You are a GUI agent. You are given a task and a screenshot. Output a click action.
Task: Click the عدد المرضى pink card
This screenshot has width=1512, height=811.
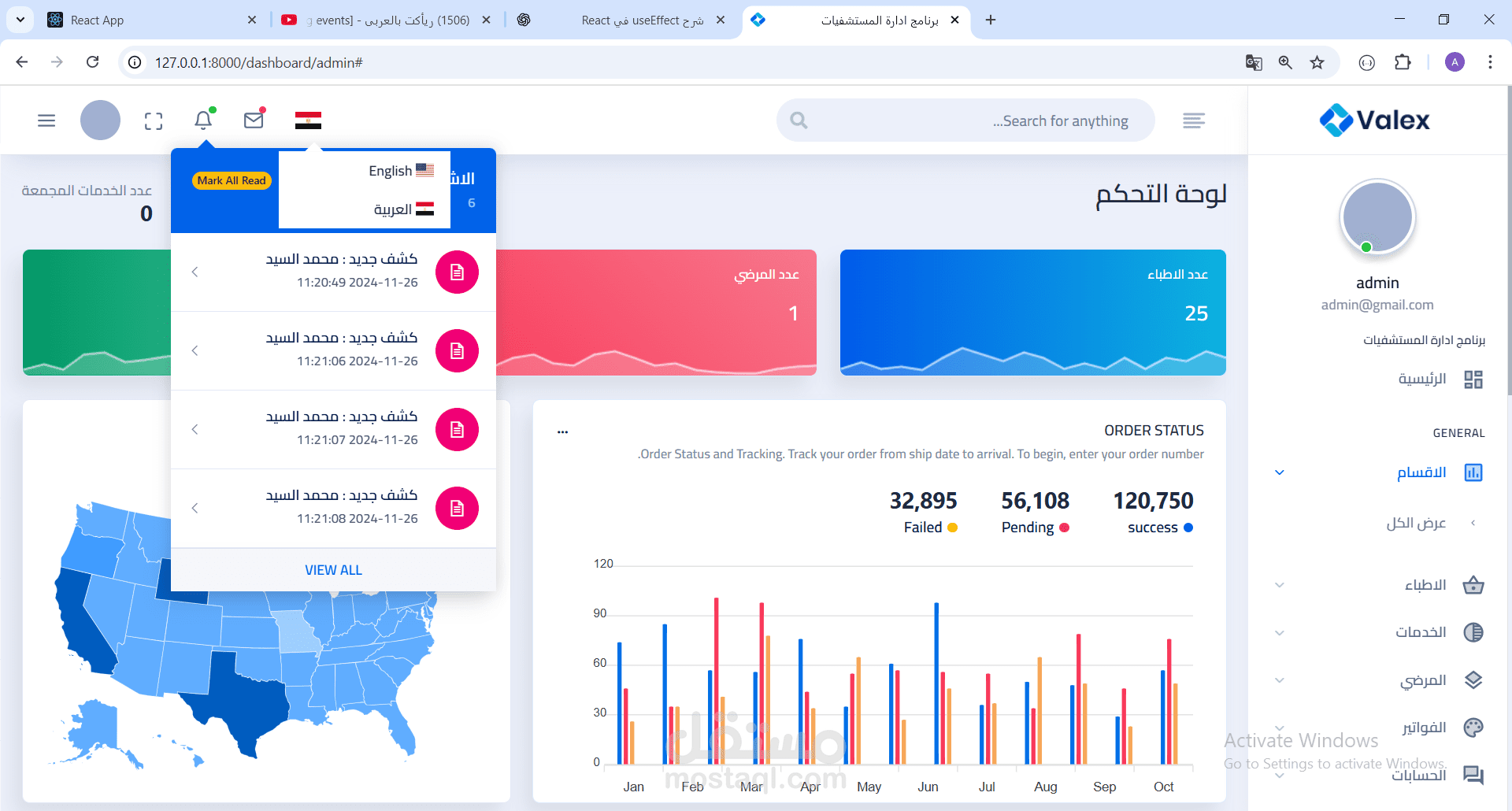pos(656,313)
